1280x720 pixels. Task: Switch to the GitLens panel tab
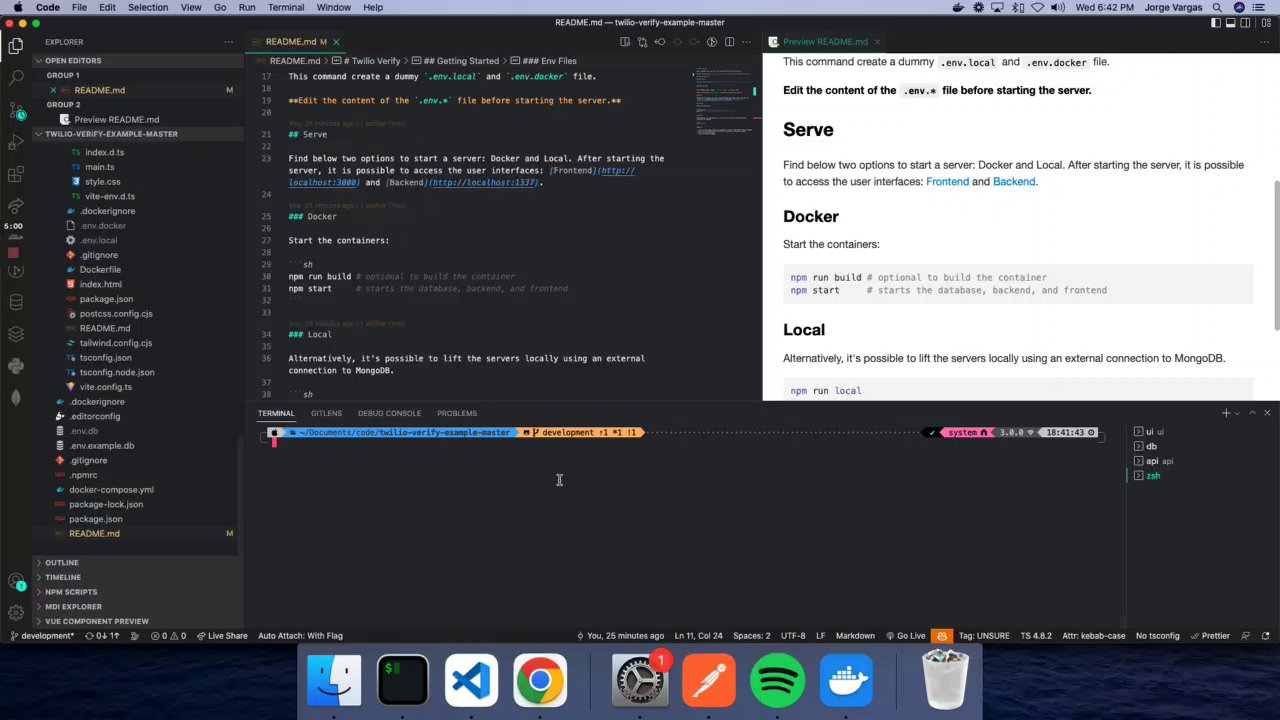pos(326,413)
